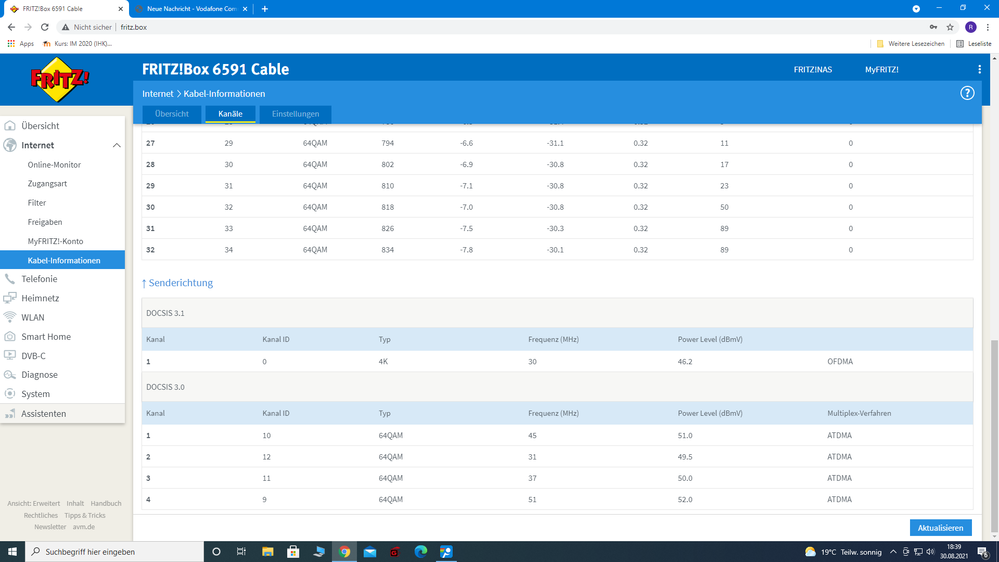Show hidden tray icons chevron
The width and height of the screenshot is (999, 562).
893,552
